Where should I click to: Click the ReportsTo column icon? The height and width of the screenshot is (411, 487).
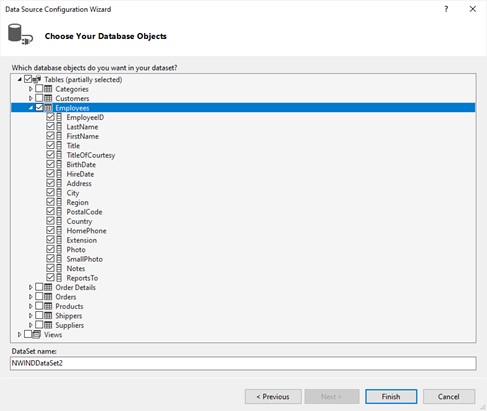pos(59,278)
